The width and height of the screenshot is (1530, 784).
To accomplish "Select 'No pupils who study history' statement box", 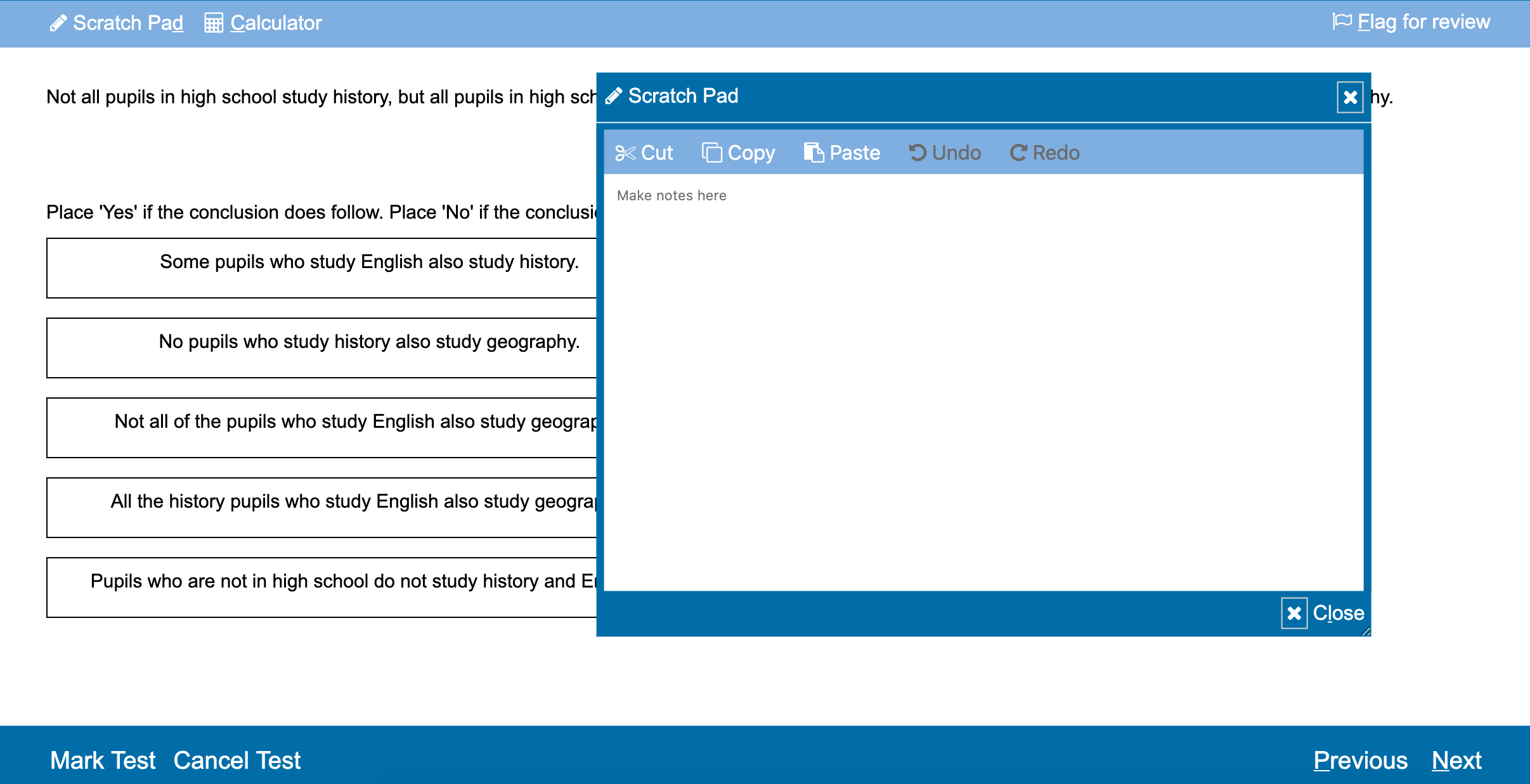I will [x=321, y=347].
